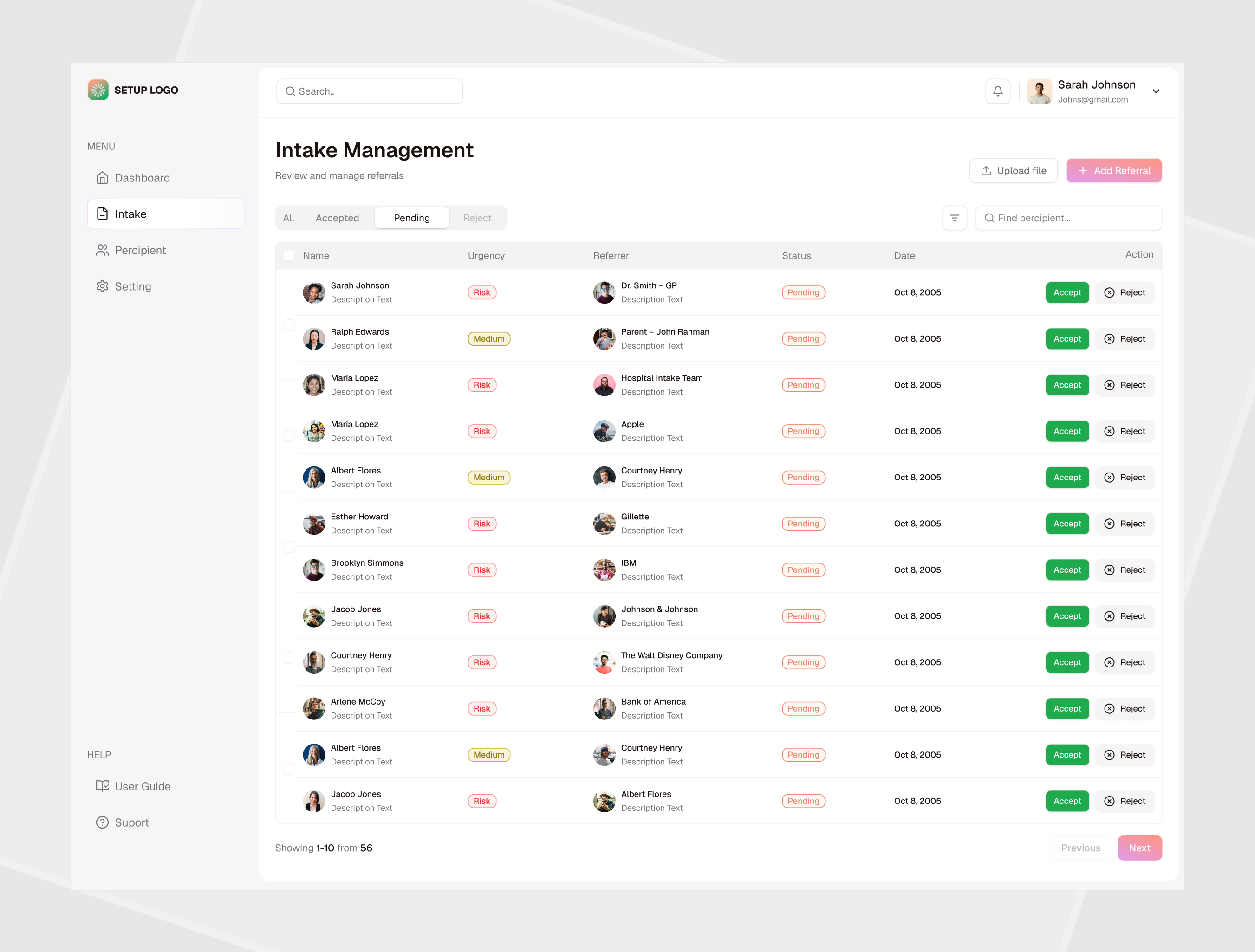This screenshot has height=952, width=1255.
Task: Open notifications via the bell icon
Action: tap(997, 91)
